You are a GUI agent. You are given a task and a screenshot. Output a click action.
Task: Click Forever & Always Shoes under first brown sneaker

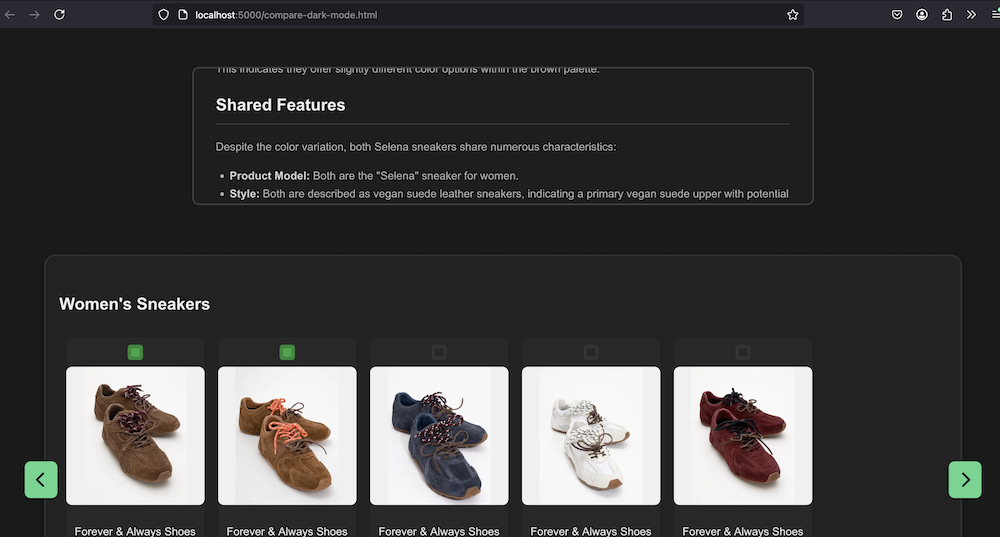point(135,531)
